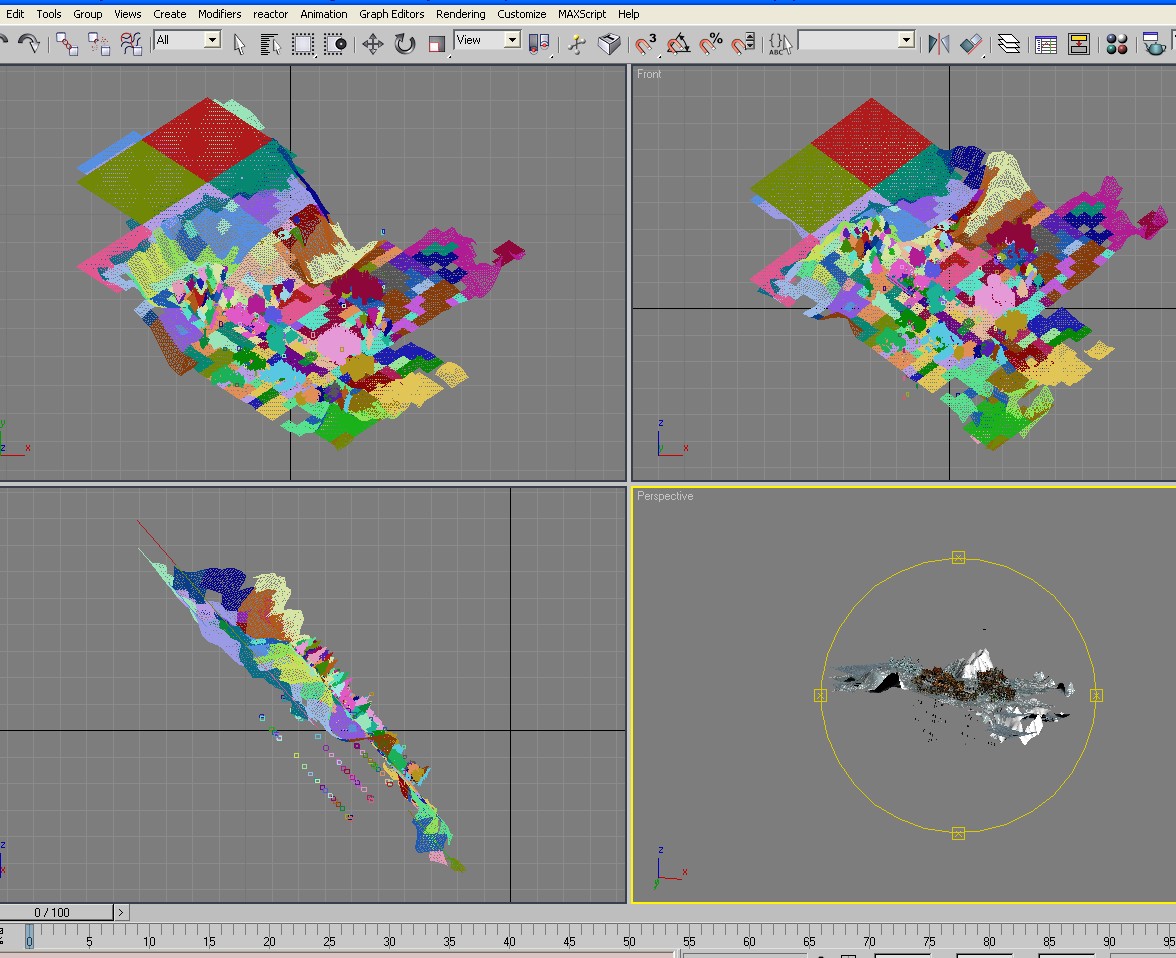
Task: Toggle Angle Snap on or off
Action: pos(679,43)
